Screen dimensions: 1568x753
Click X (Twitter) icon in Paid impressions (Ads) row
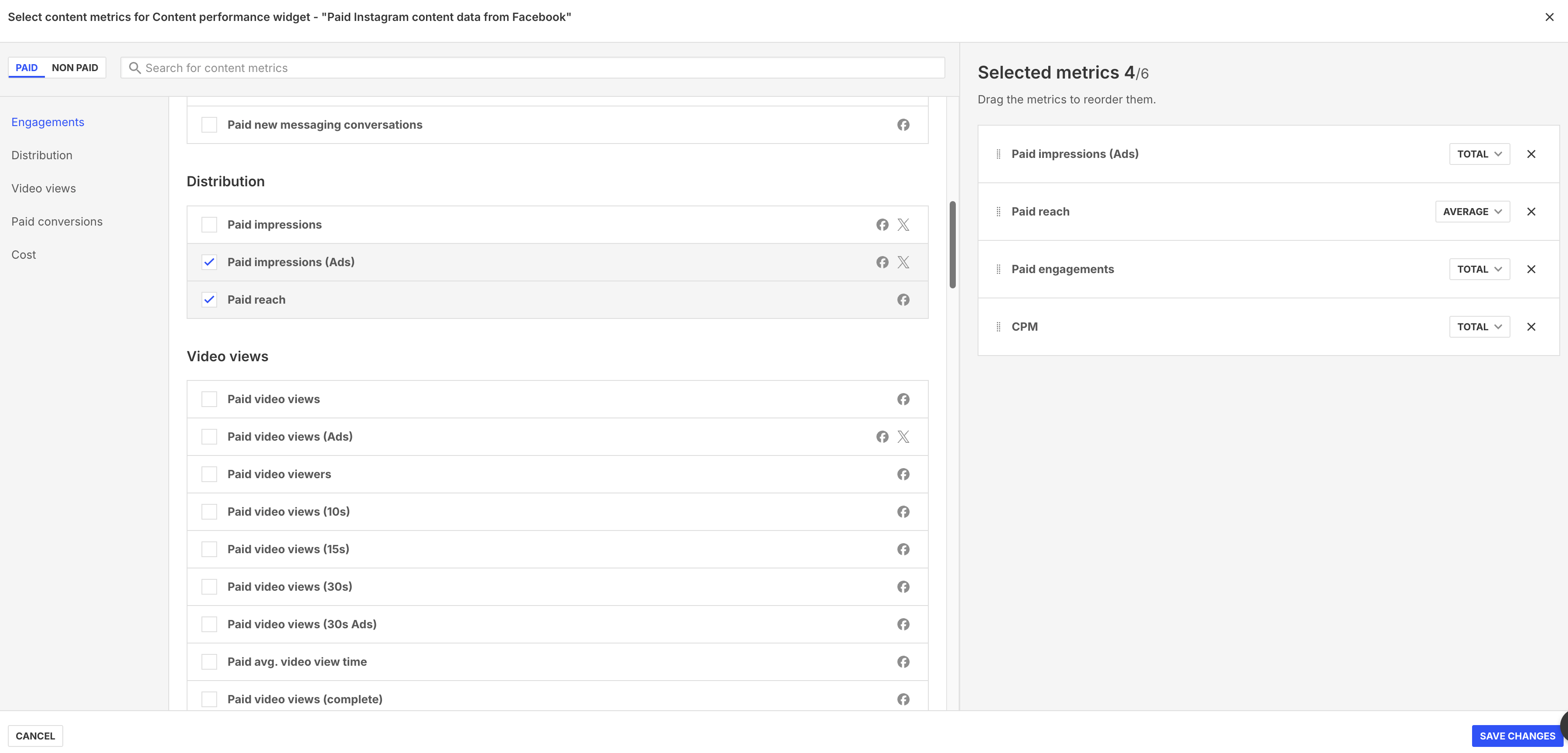[903, 262]
